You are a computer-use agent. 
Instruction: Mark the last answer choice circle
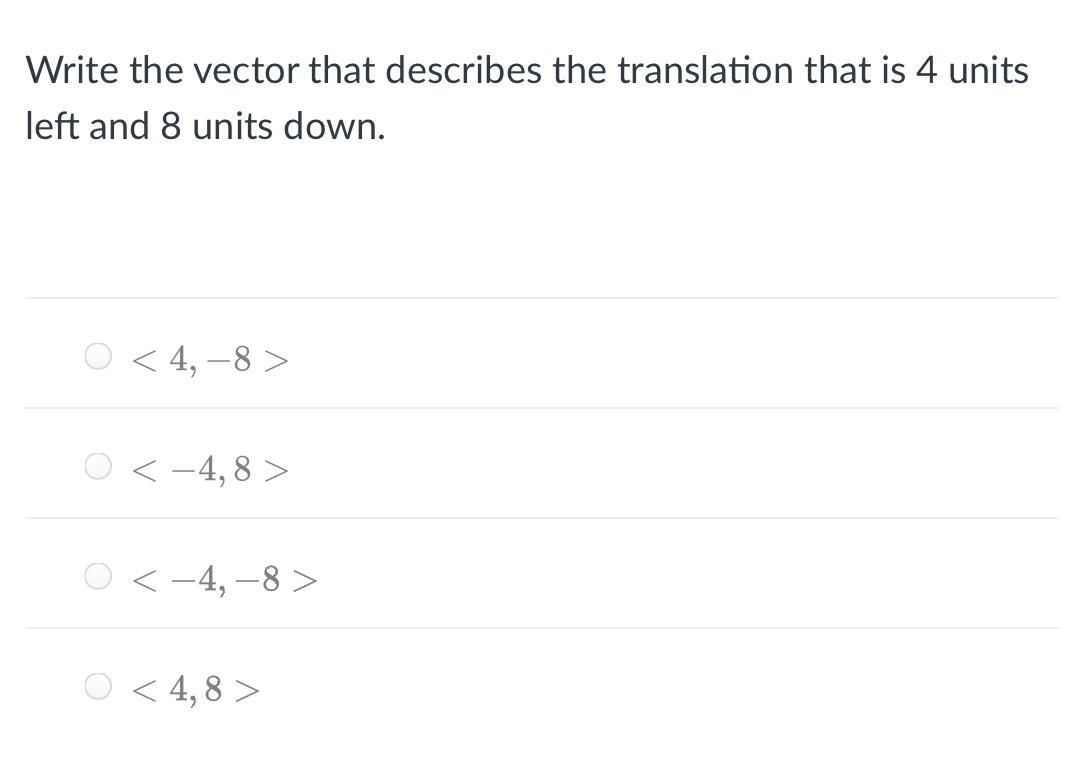(x=98, y=686)
